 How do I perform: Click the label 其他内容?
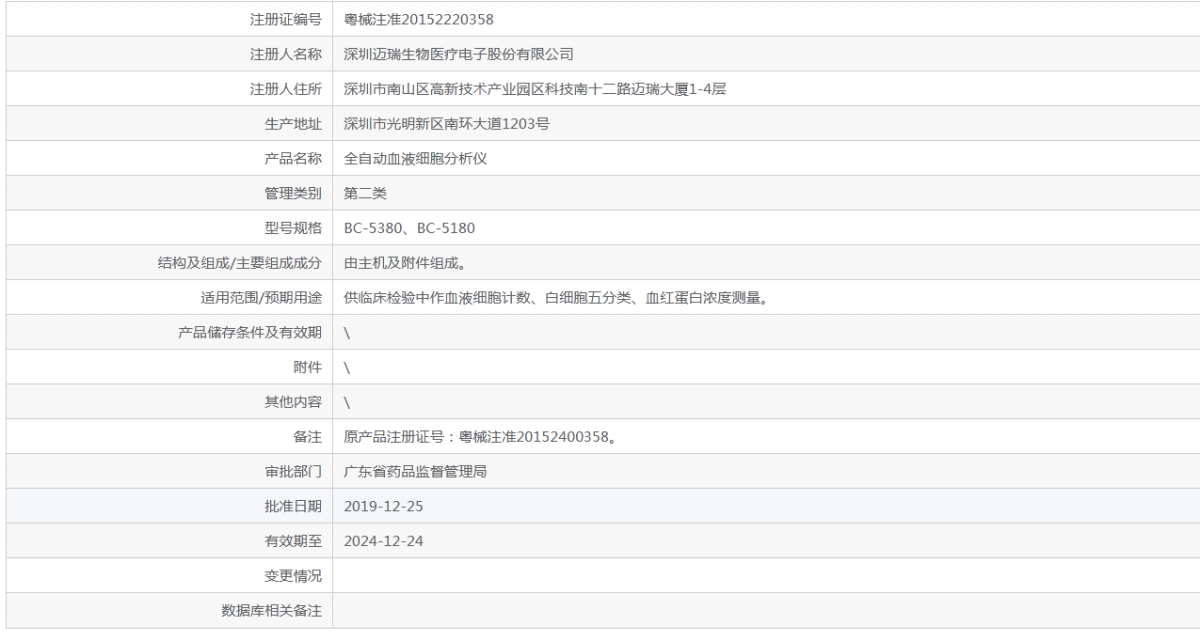tap(293, 402)
